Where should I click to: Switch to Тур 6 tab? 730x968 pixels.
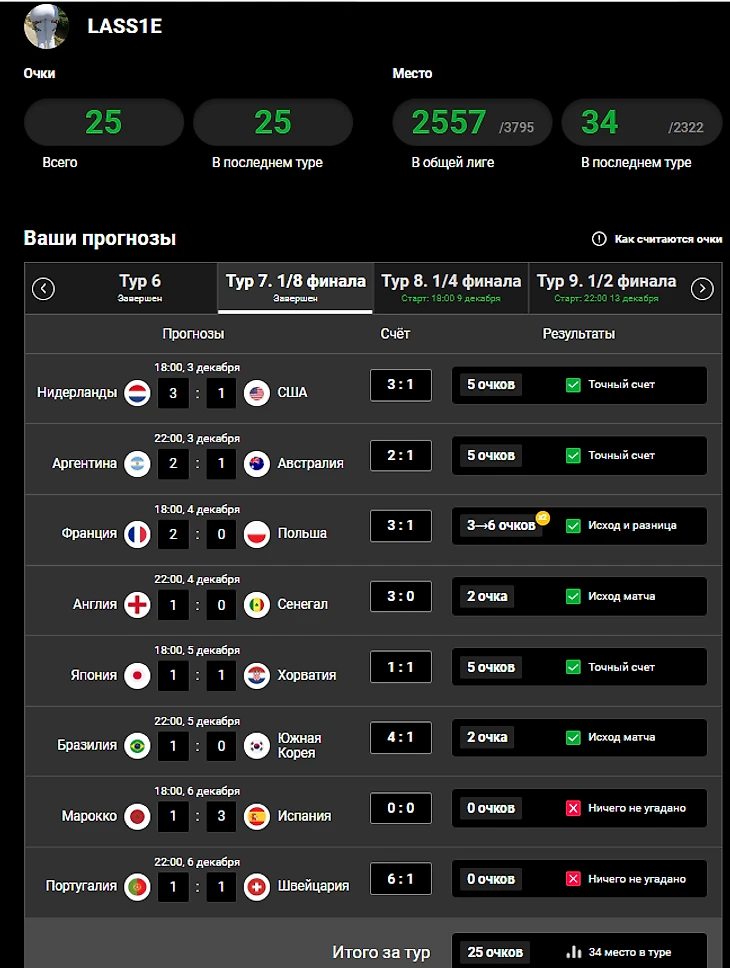[140, 287]
